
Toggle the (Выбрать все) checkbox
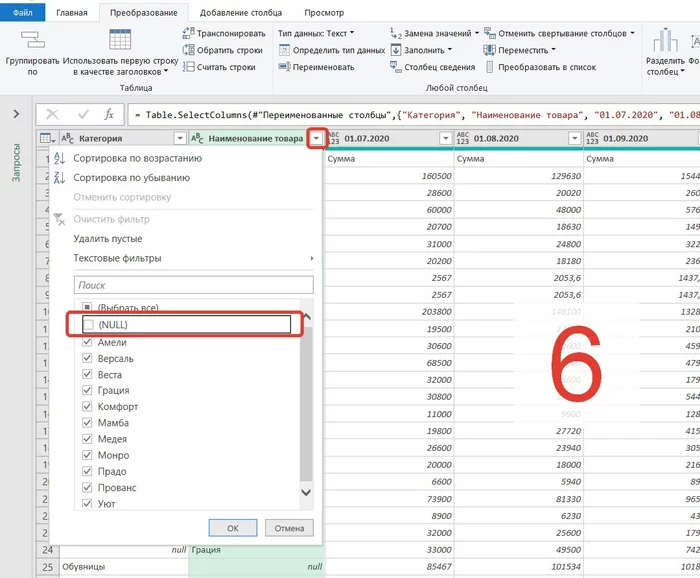(88, 307)
